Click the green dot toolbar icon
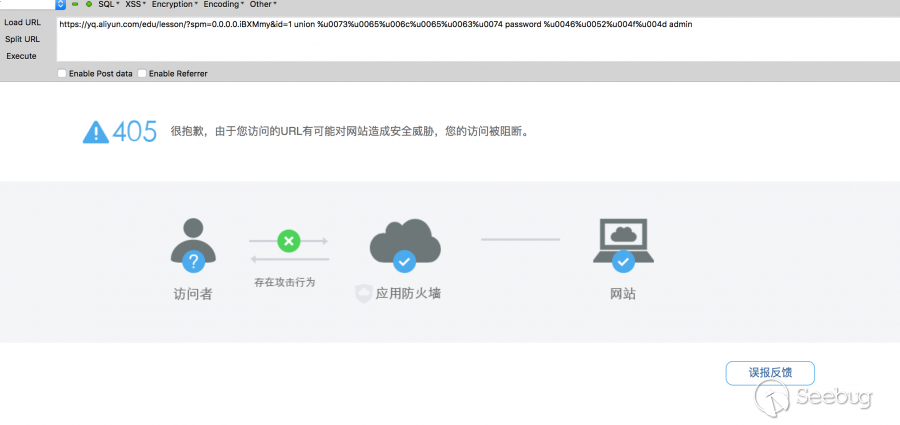 click(x=89, y=4)
